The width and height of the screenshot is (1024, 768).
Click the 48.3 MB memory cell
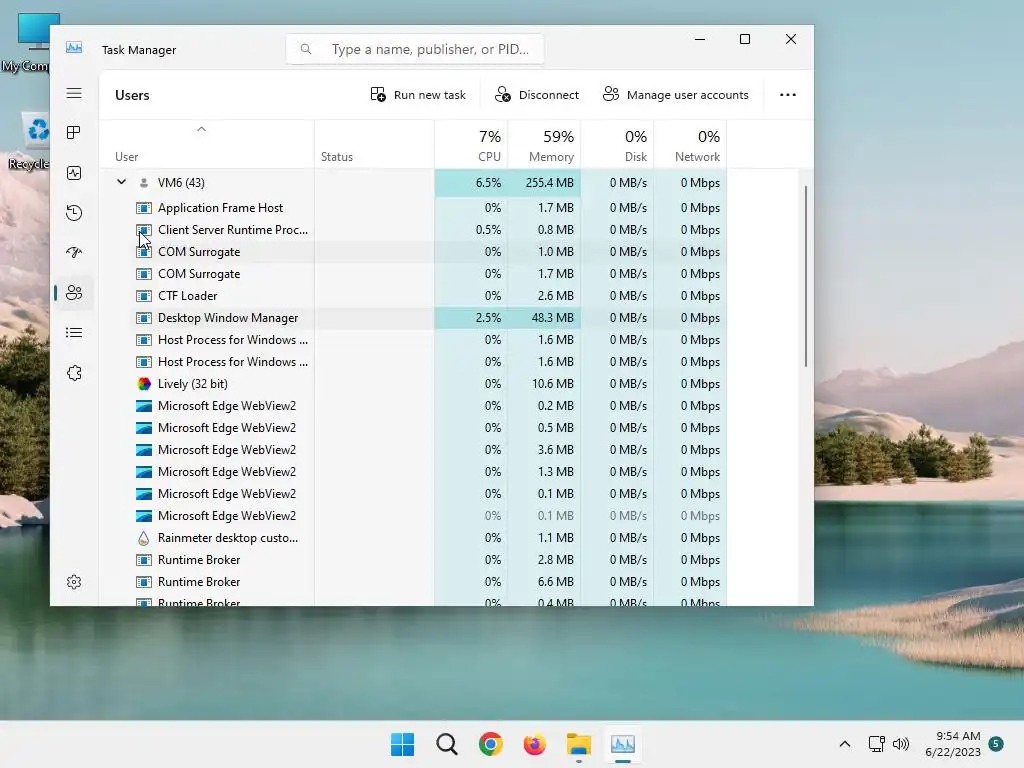(x=544, y=318)
